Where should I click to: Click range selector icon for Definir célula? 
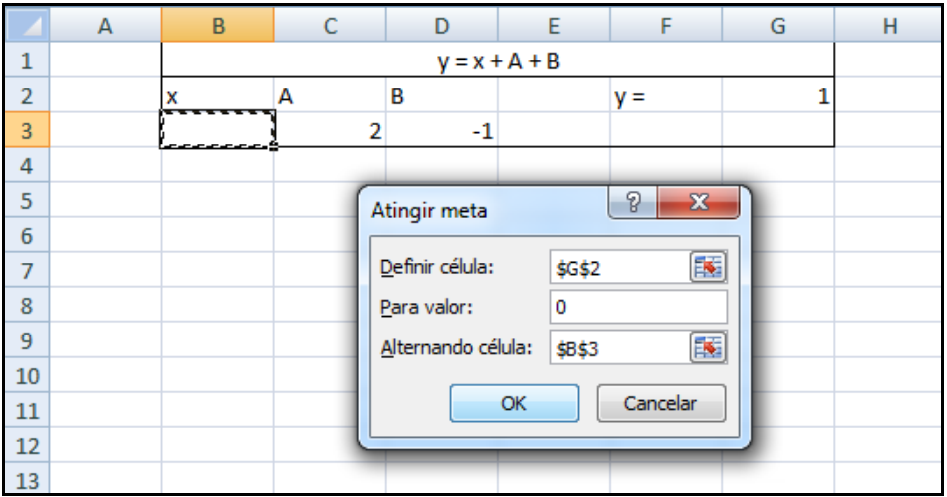tap(707, 267)
